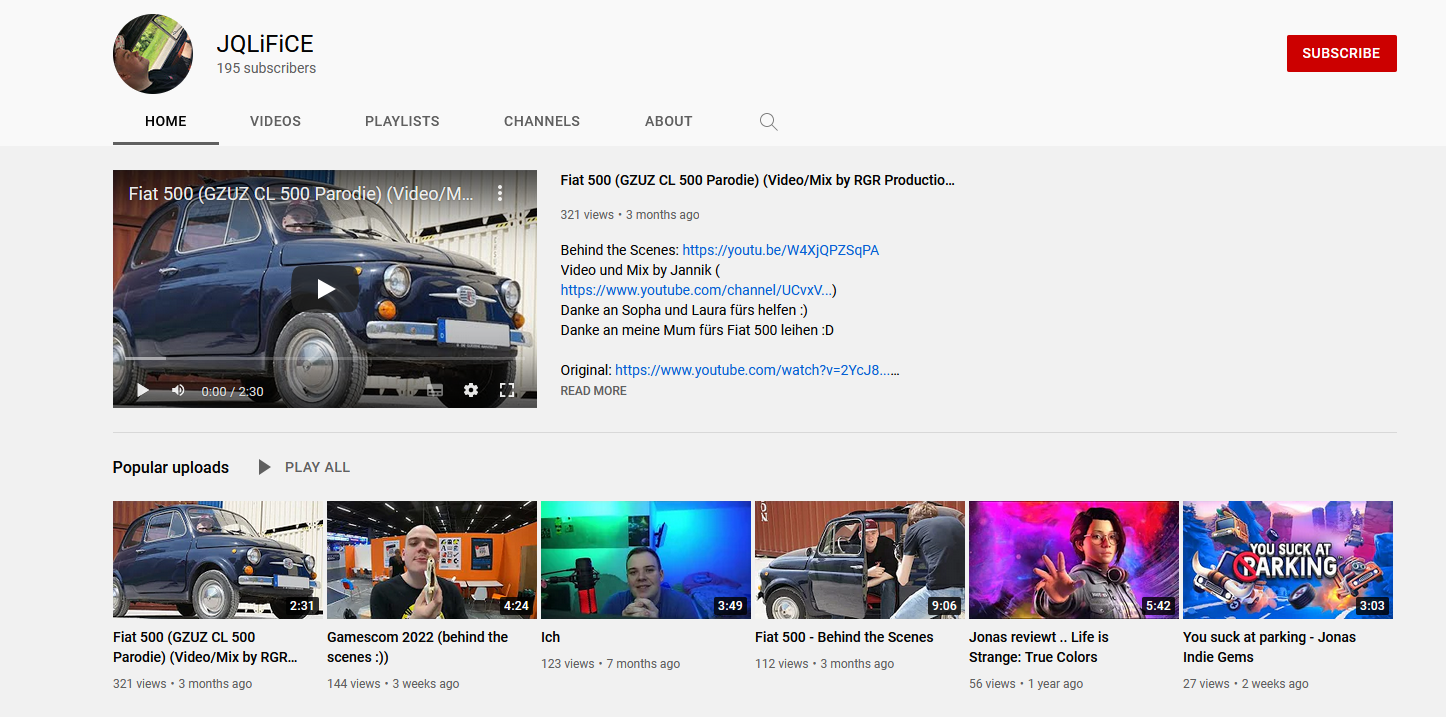
Task: Open the Videos tab
Action: click(x=275, y=121)
